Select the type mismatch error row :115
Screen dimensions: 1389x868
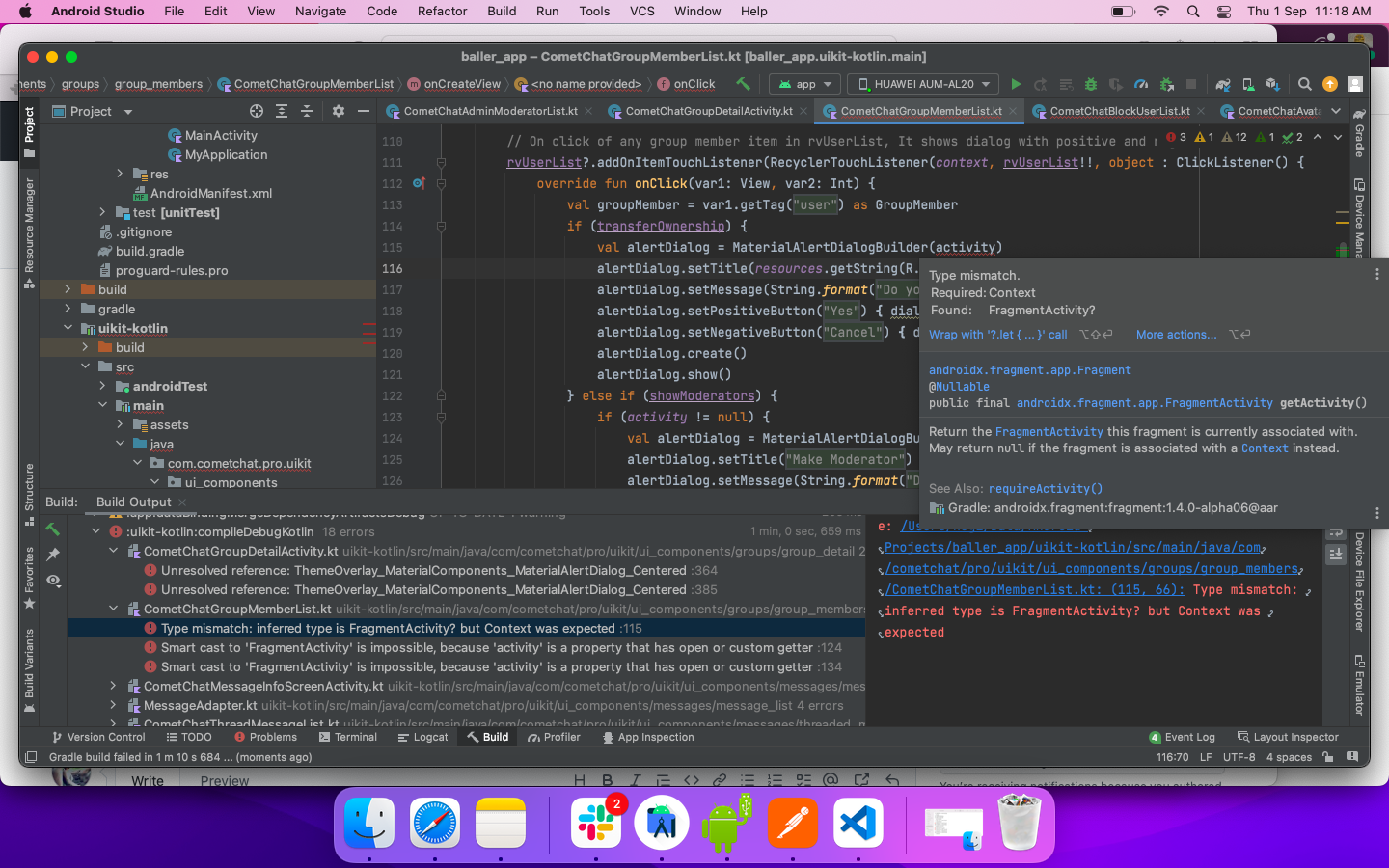click(x=466, y=628)
